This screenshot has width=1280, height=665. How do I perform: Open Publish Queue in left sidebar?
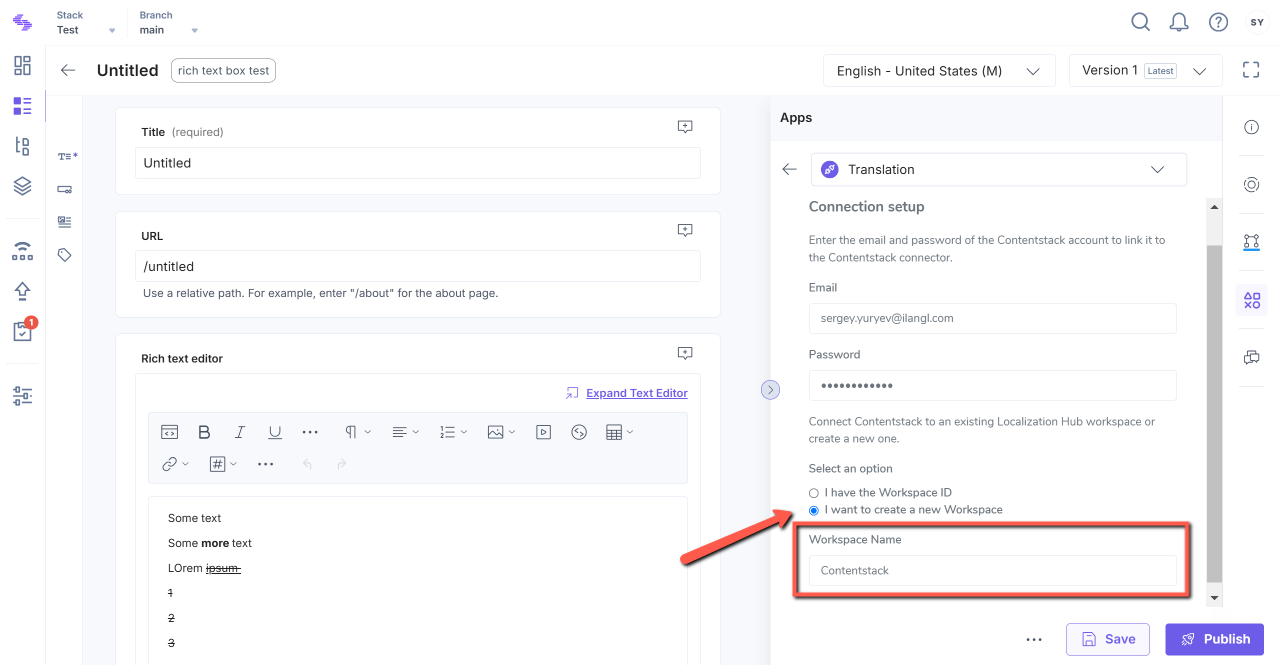tap(22, 251)
